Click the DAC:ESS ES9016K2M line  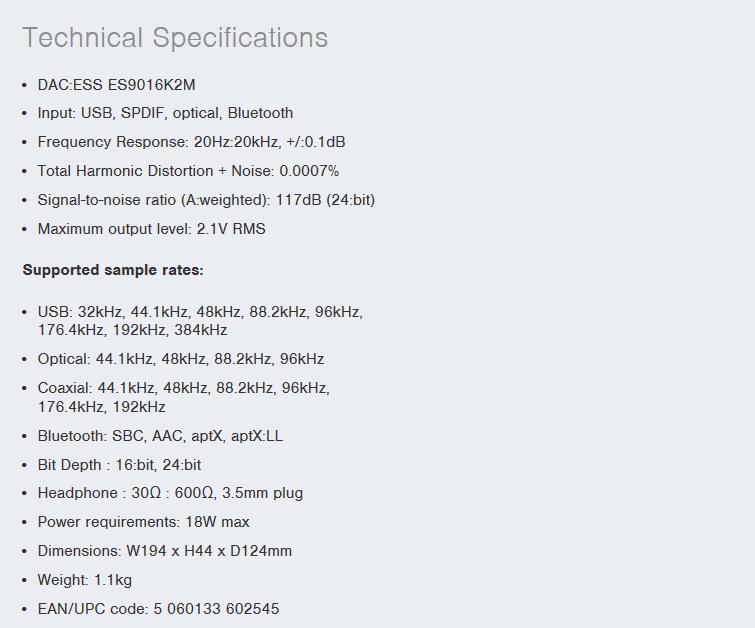(117, 85)
